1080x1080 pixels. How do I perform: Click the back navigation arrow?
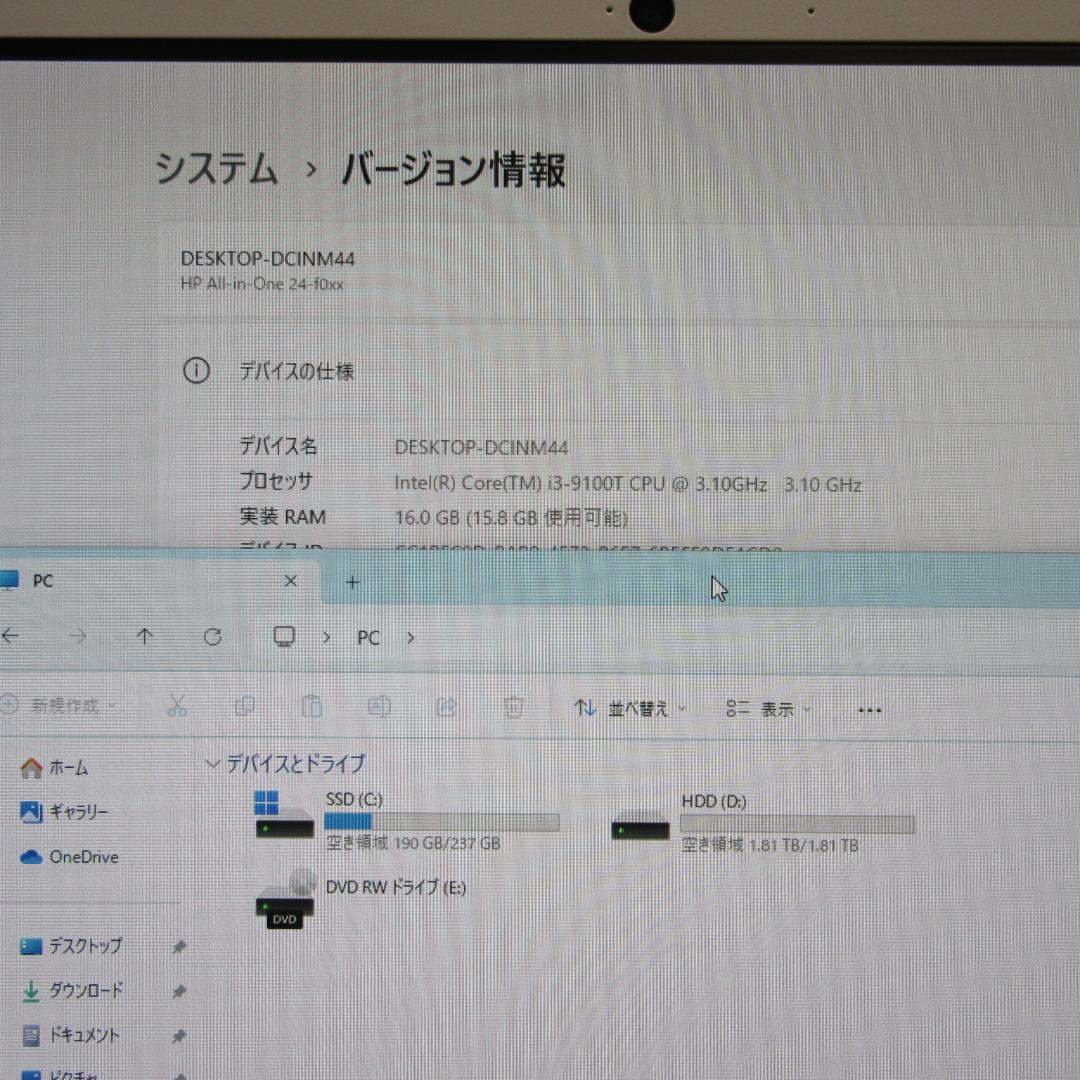(10, 637)
